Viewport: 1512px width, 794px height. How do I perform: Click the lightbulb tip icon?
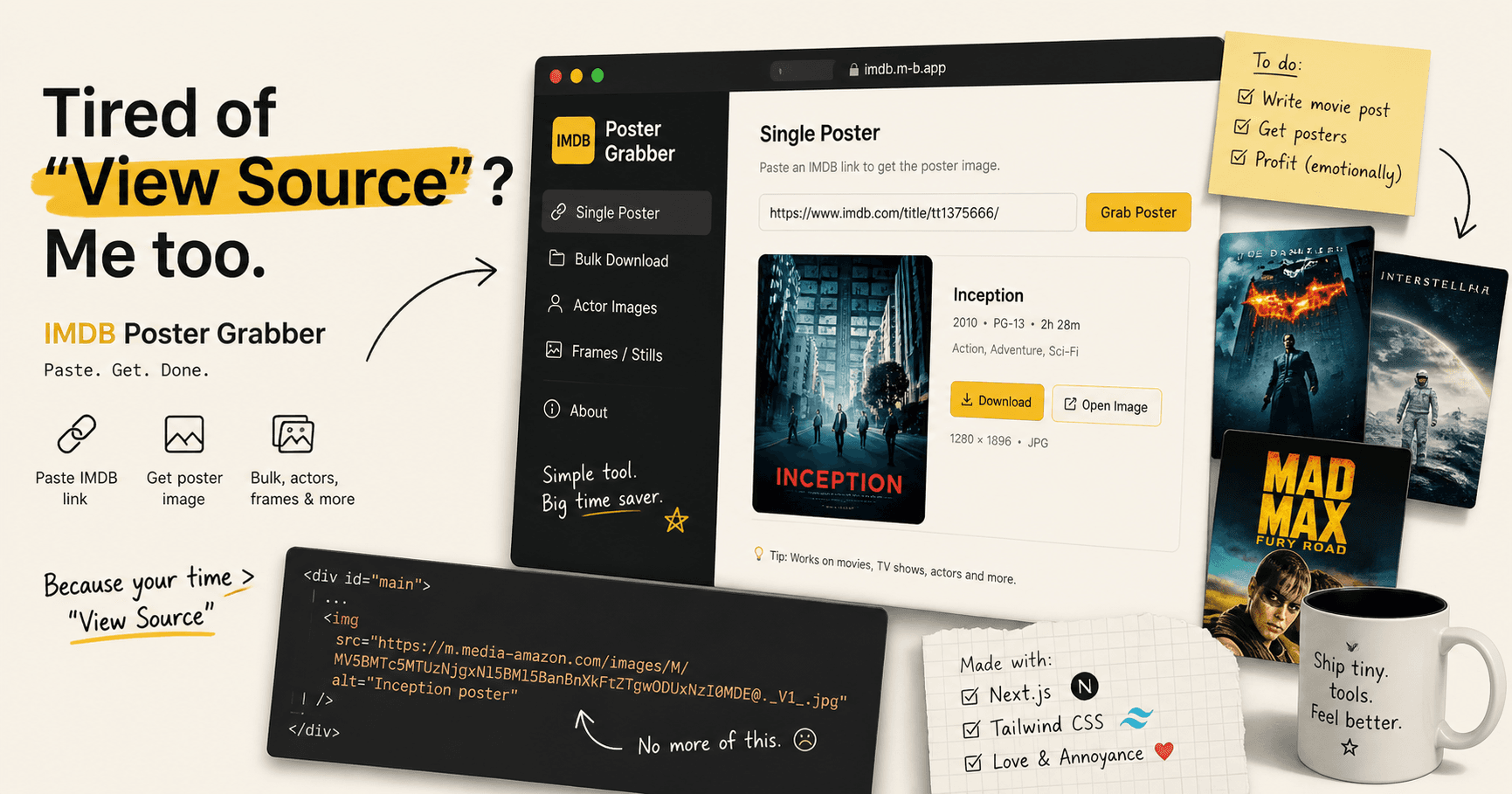click(x=758, y=554)
